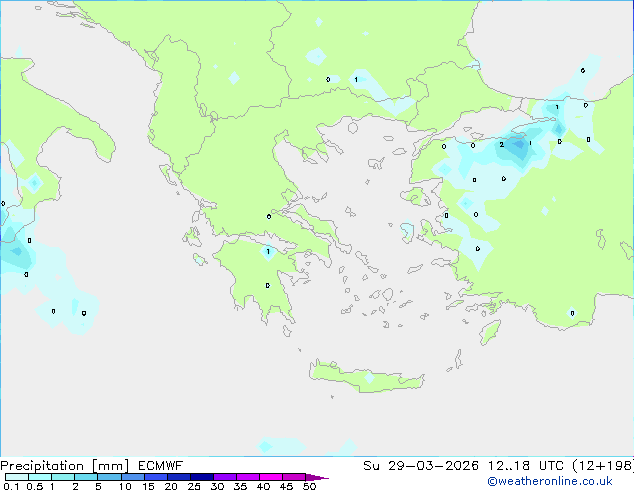
Task: Select the 'Precipitation' title word
Action: point(42,466)
